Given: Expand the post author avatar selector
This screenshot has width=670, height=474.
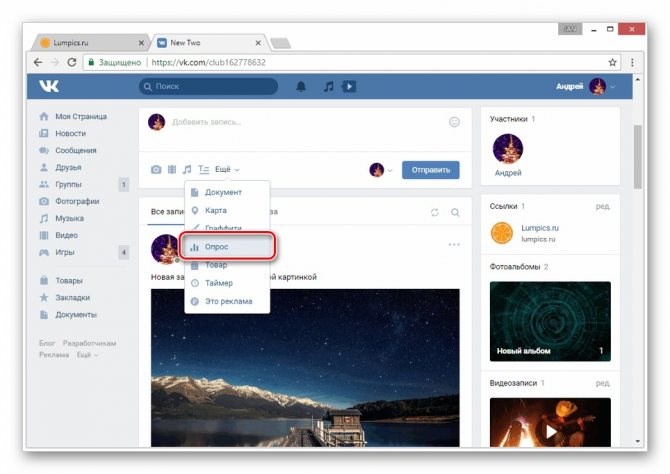Looking at the screenshot, I should [381, 170].
